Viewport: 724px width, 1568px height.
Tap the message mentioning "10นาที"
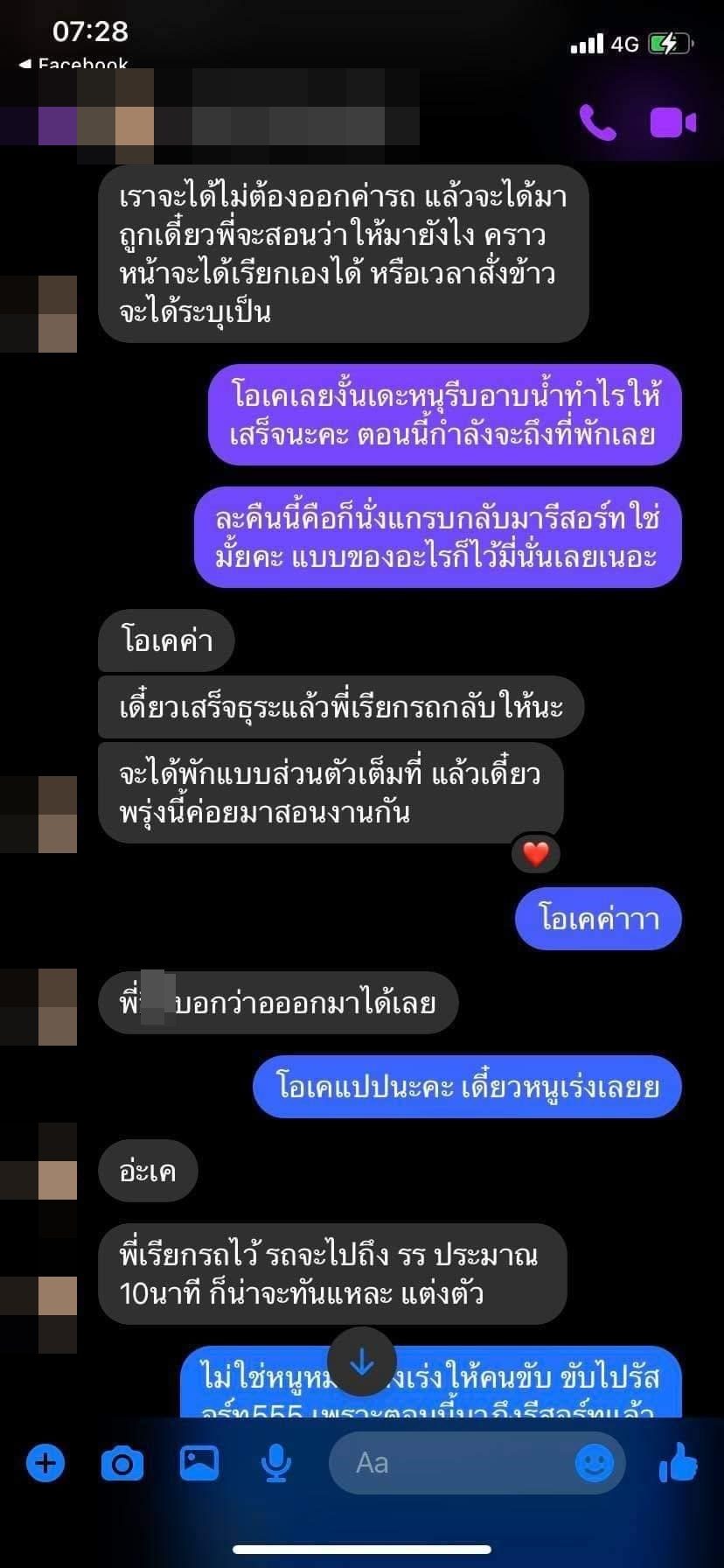(332, 1274)
